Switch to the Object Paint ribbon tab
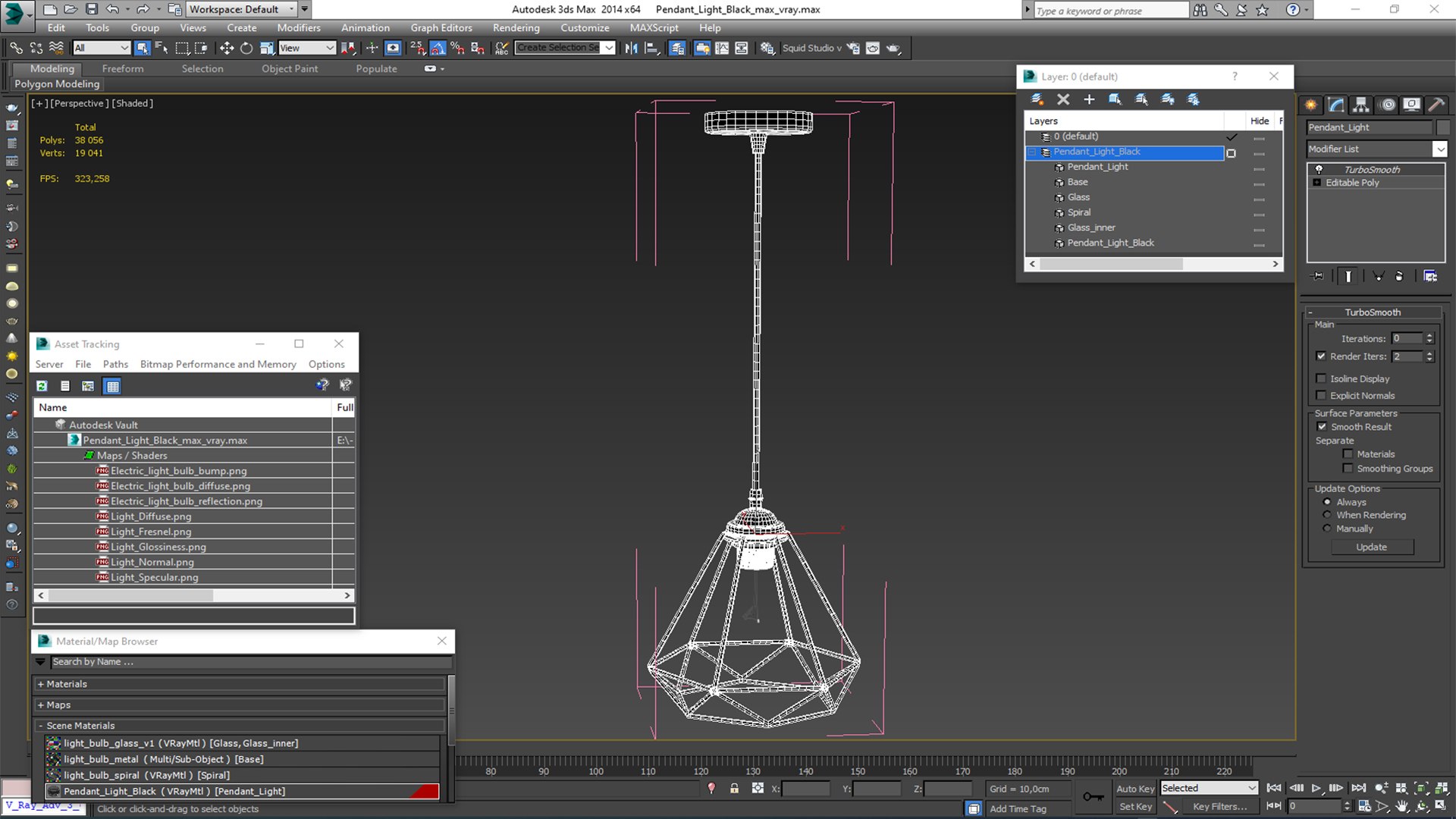1456x819 pixels. [290, 69]
